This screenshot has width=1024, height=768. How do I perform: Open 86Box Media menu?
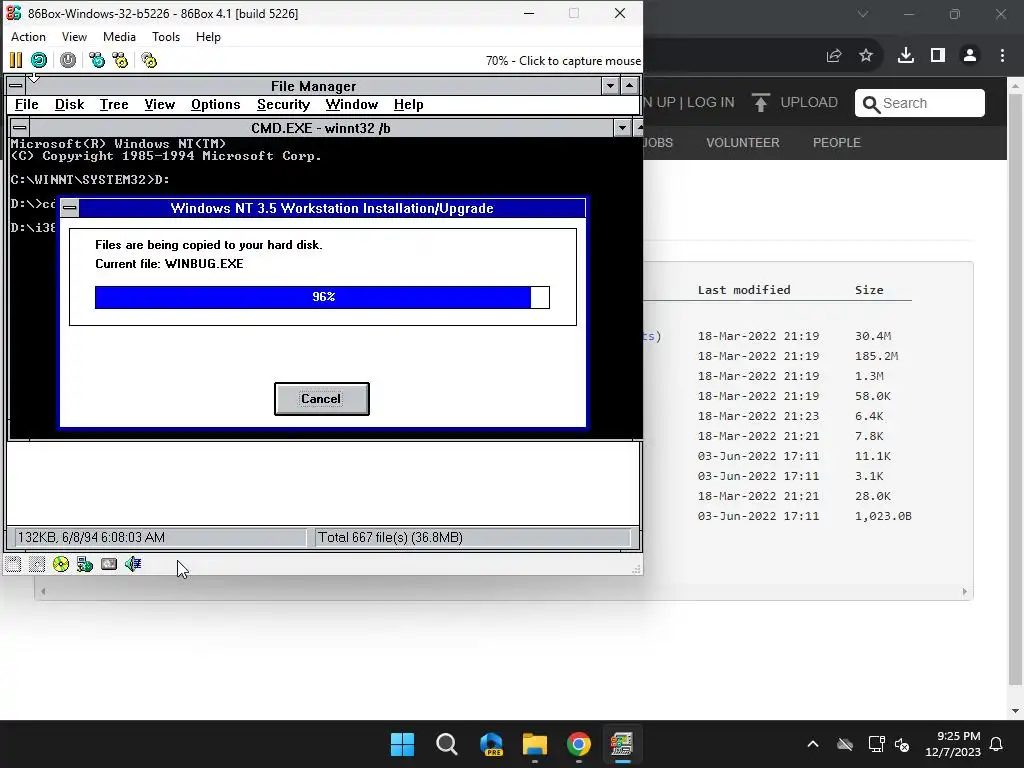point(120,37)
